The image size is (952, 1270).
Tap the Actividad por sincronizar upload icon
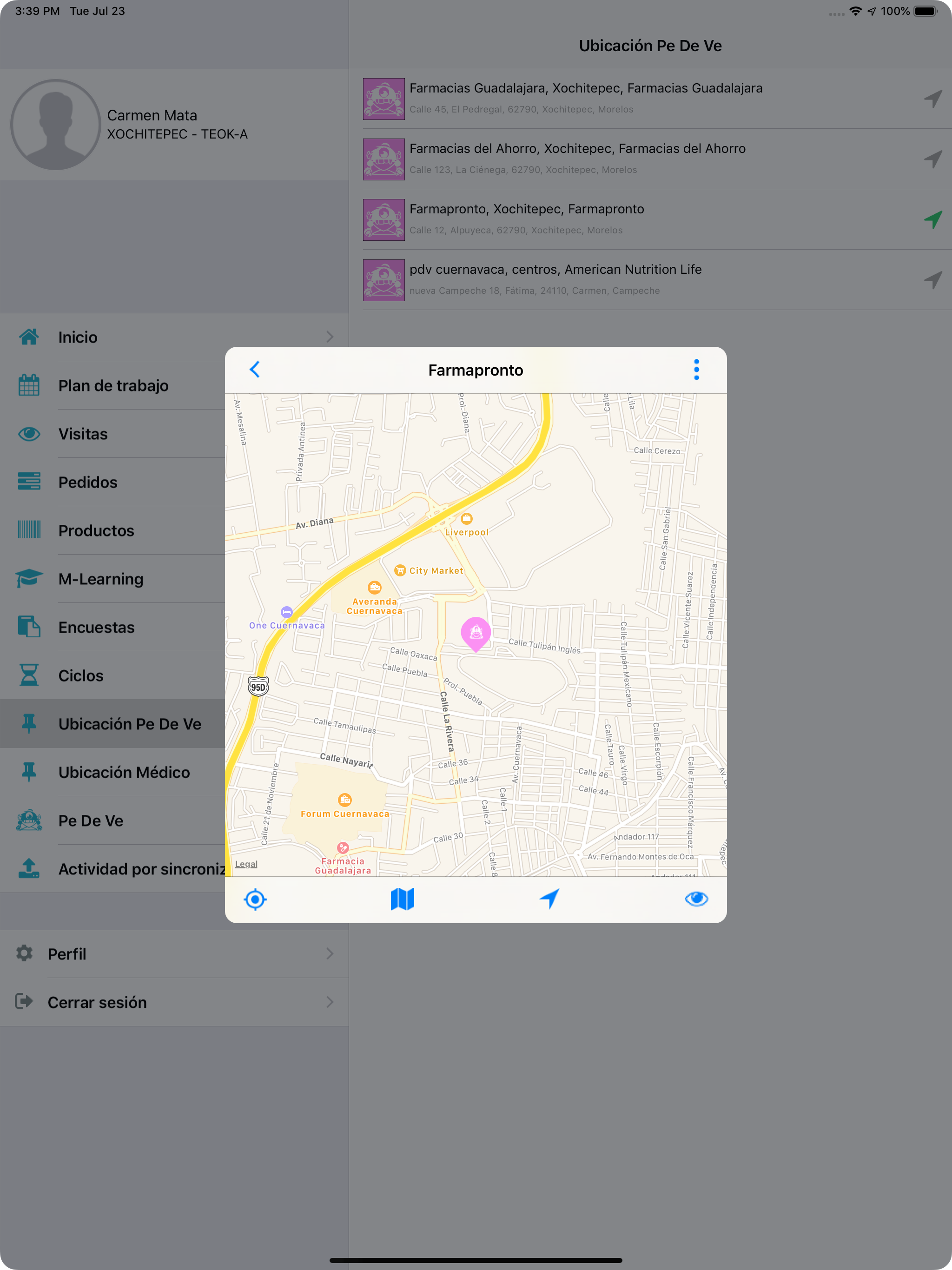tap(29, 869)
